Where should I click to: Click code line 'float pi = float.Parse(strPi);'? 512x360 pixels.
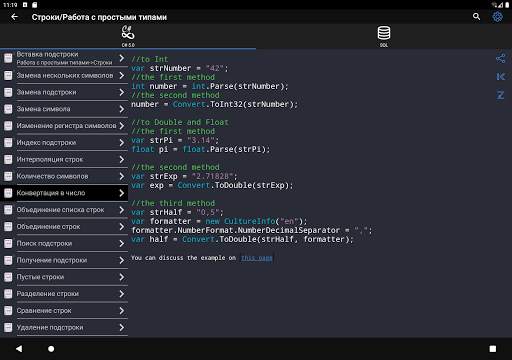[200, 149]
